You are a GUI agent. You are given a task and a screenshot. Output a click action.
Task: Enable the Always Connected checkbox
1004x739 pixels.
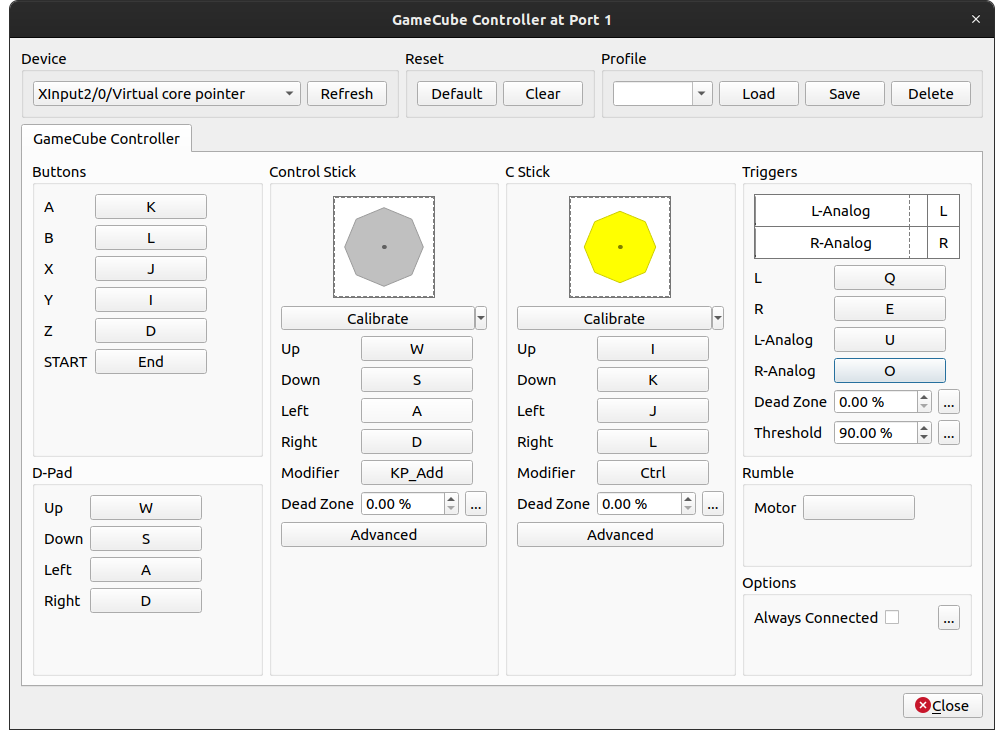(x=892, y=618)
